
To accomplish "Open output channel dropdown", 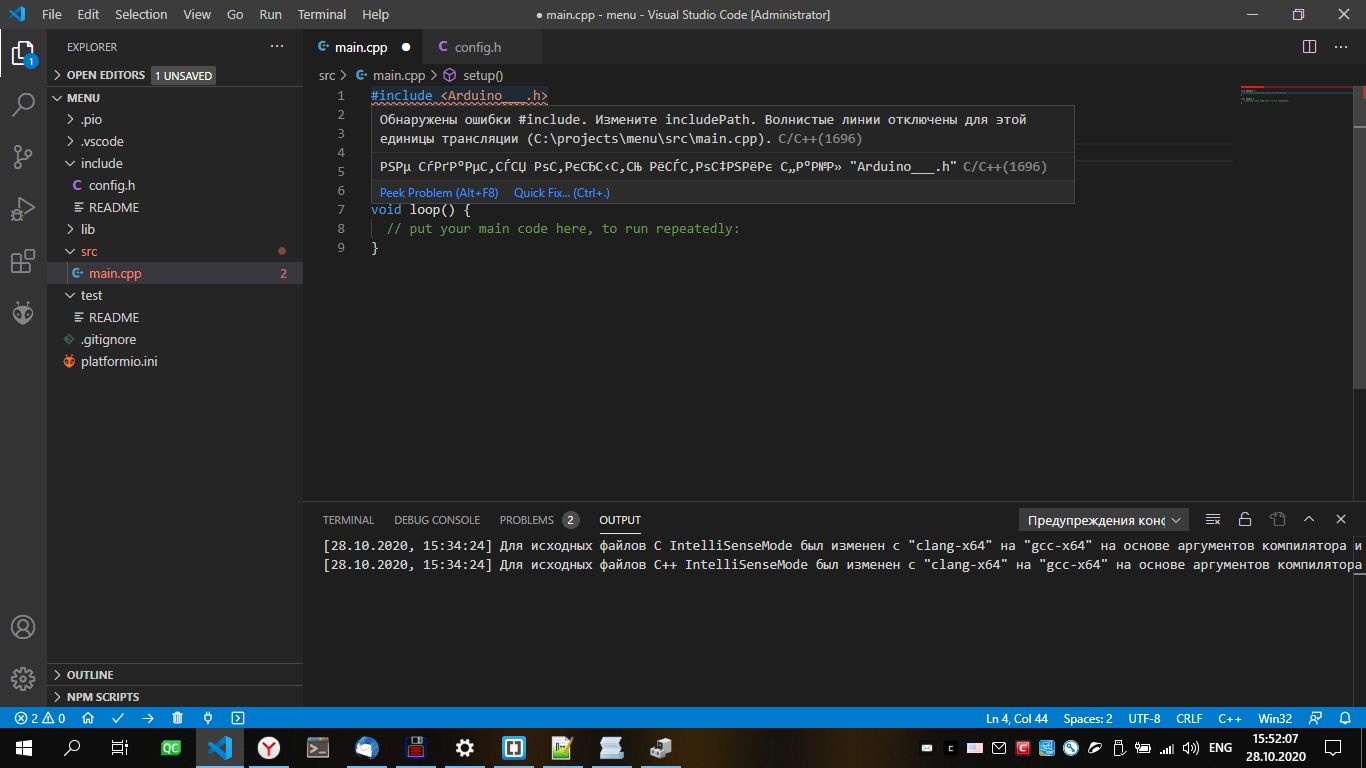I will pos(1104,520).
